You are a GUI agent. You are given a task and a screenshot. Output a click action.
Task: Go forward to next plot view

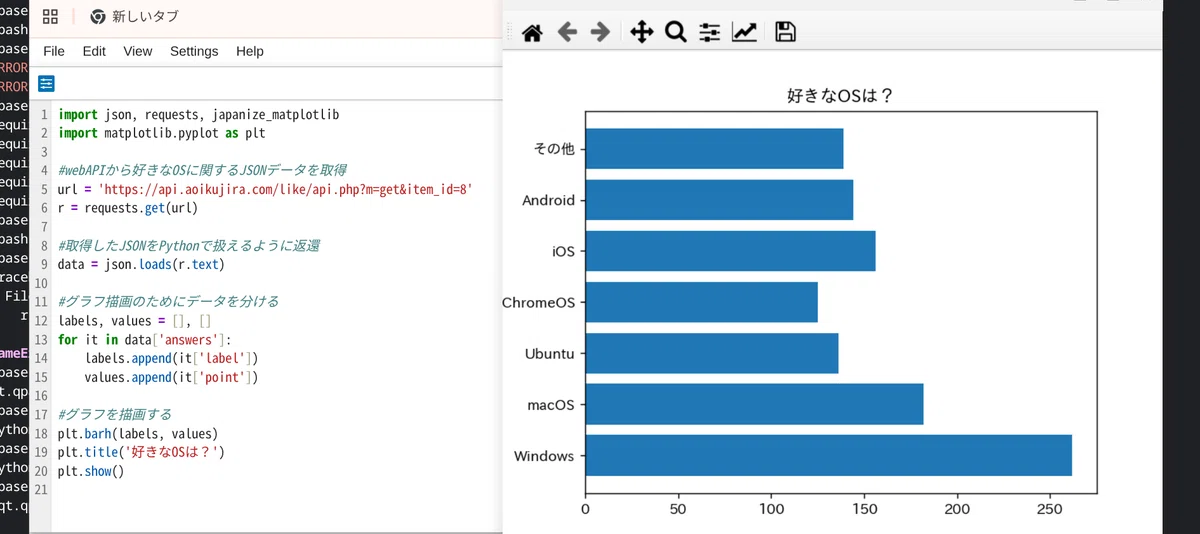[600, 33]
